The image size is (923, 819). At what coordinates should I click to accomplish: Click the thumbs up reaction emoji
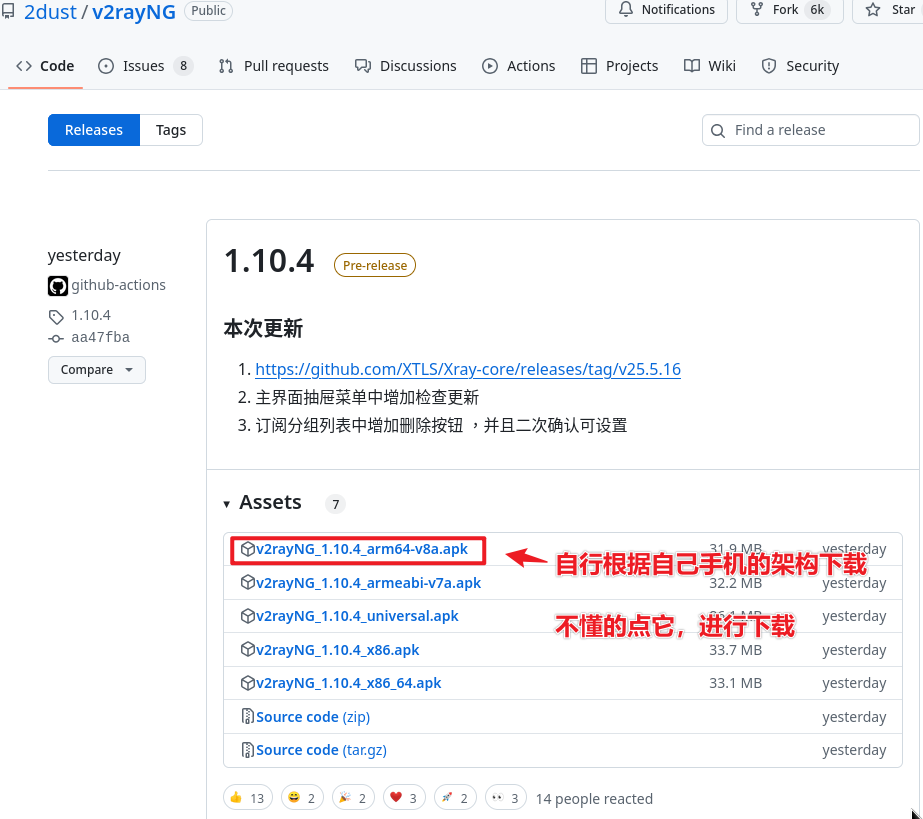click(x=236, y=798)
